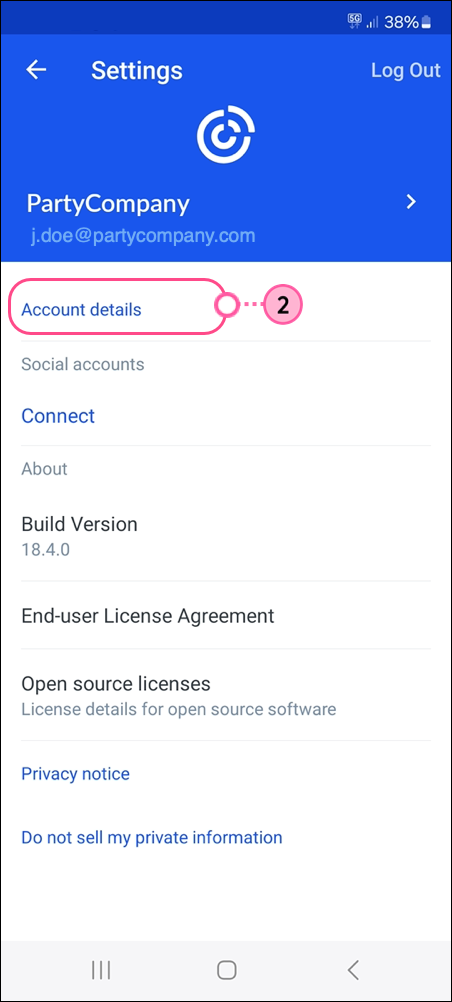Tap the Settings page title
Image resolution: width=452 pixels, height=1002 pixels.
[137, 70]
